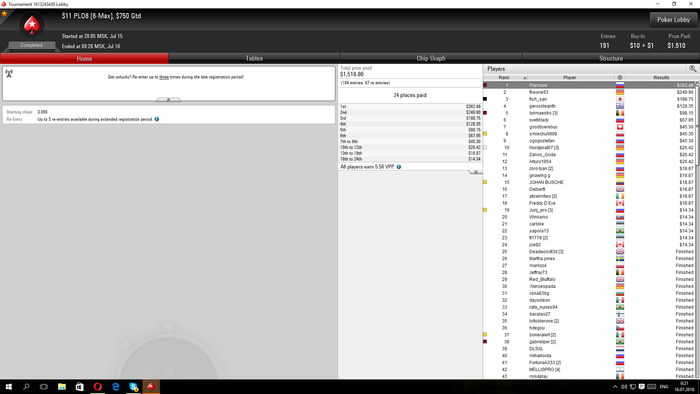Open the volume icon in system tray
Viewport: 700px width, 394px height.
(624, 387)
